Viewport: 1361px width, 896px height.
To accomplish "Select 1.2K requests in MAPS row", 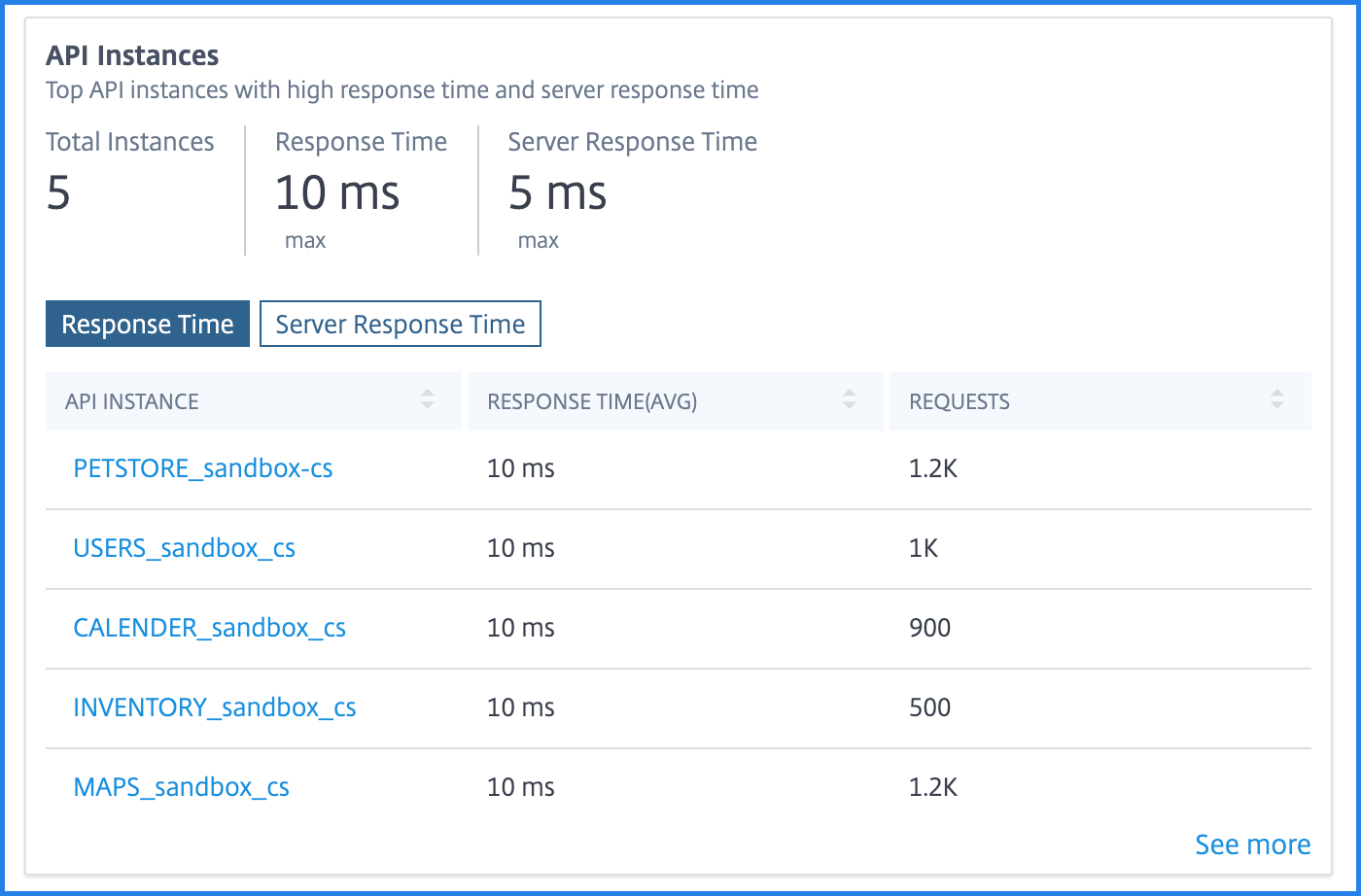I will pos(933,787).
